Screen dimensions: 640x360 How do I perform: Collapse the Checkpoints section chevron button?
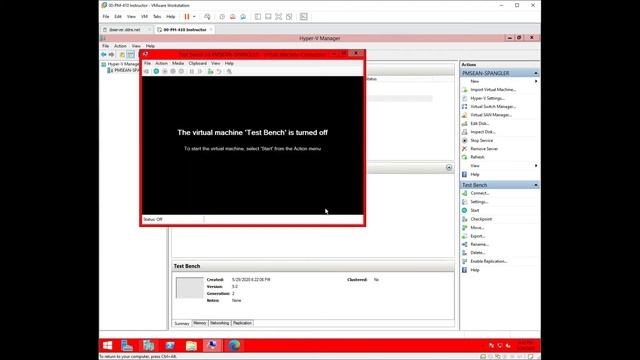coord(449,168)
